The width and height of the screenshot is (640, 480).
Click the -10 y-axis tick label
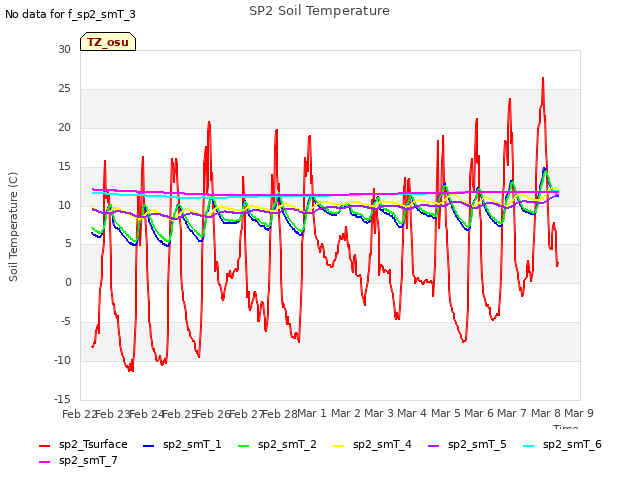click(x=62, y=360)
